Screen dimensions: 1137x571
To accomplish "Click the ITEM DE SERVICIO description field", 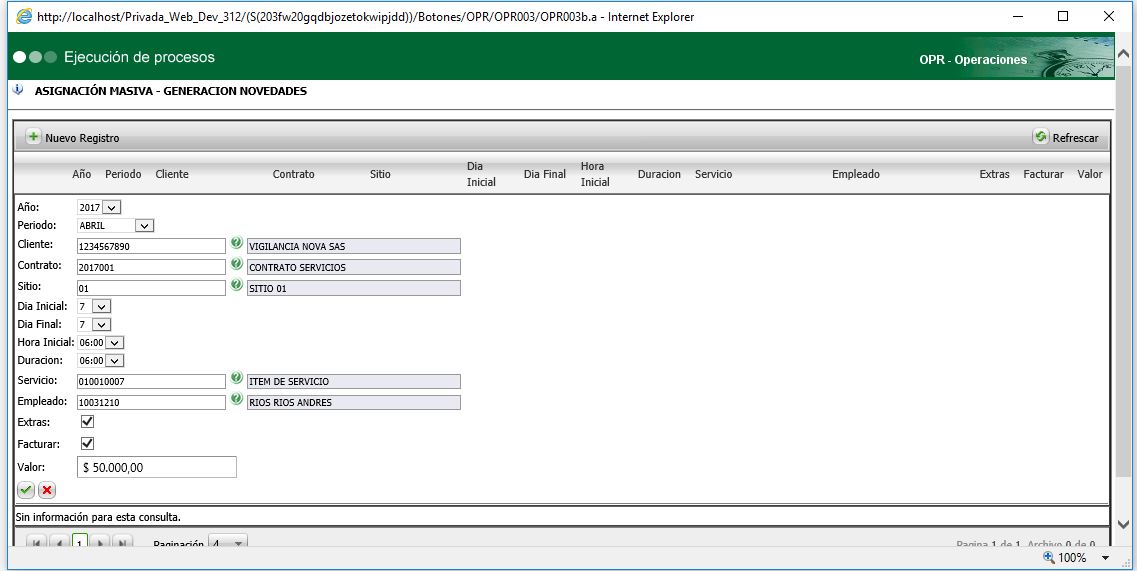I will tap(354, 382).
